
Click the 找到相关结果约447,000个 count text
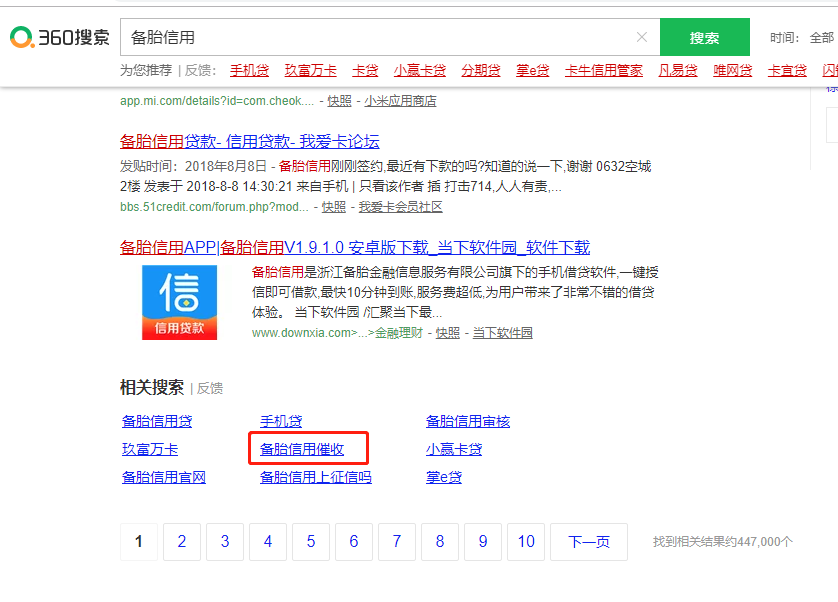(x=723, y=542)
